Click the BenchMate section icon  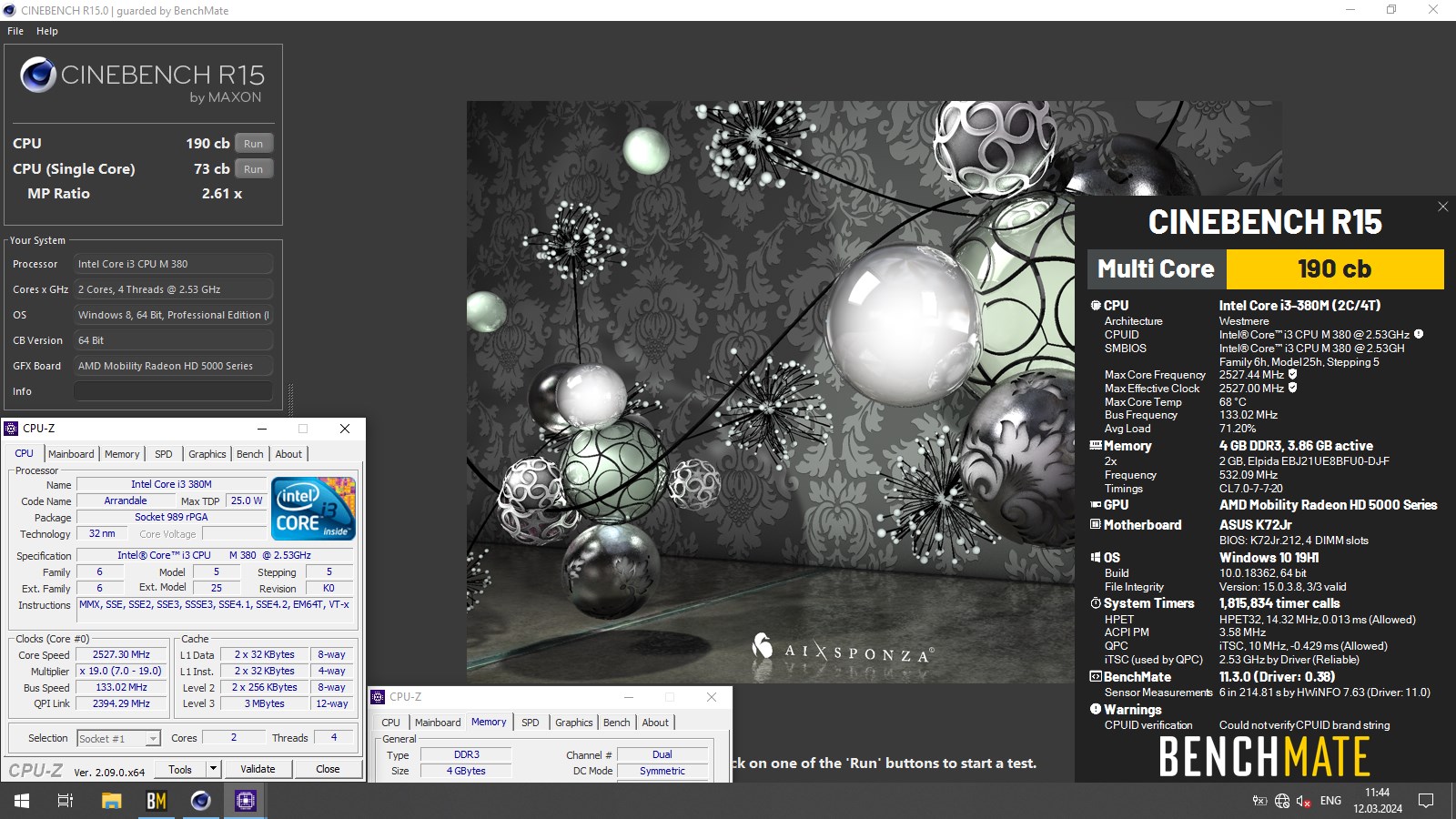coord(1096,676)
